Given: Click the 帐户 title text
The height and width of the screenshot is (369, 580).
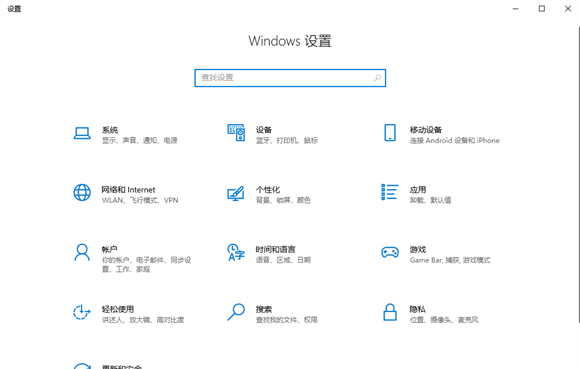Looking at the screenshot, I should point(109,249).
